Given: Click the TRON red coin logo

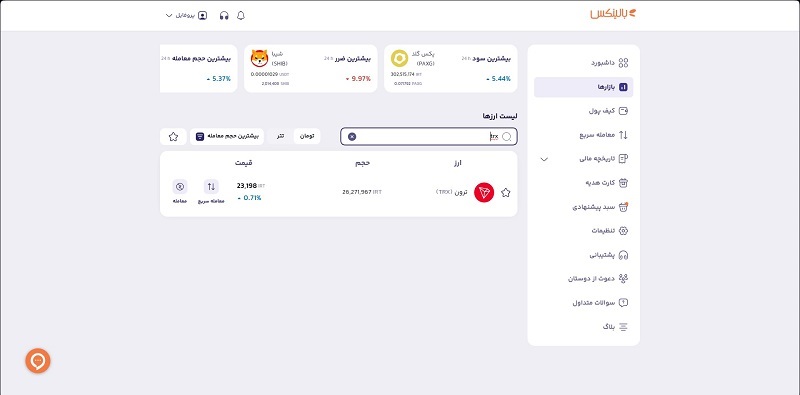Looking at the screenshot, I should point(484,192).
